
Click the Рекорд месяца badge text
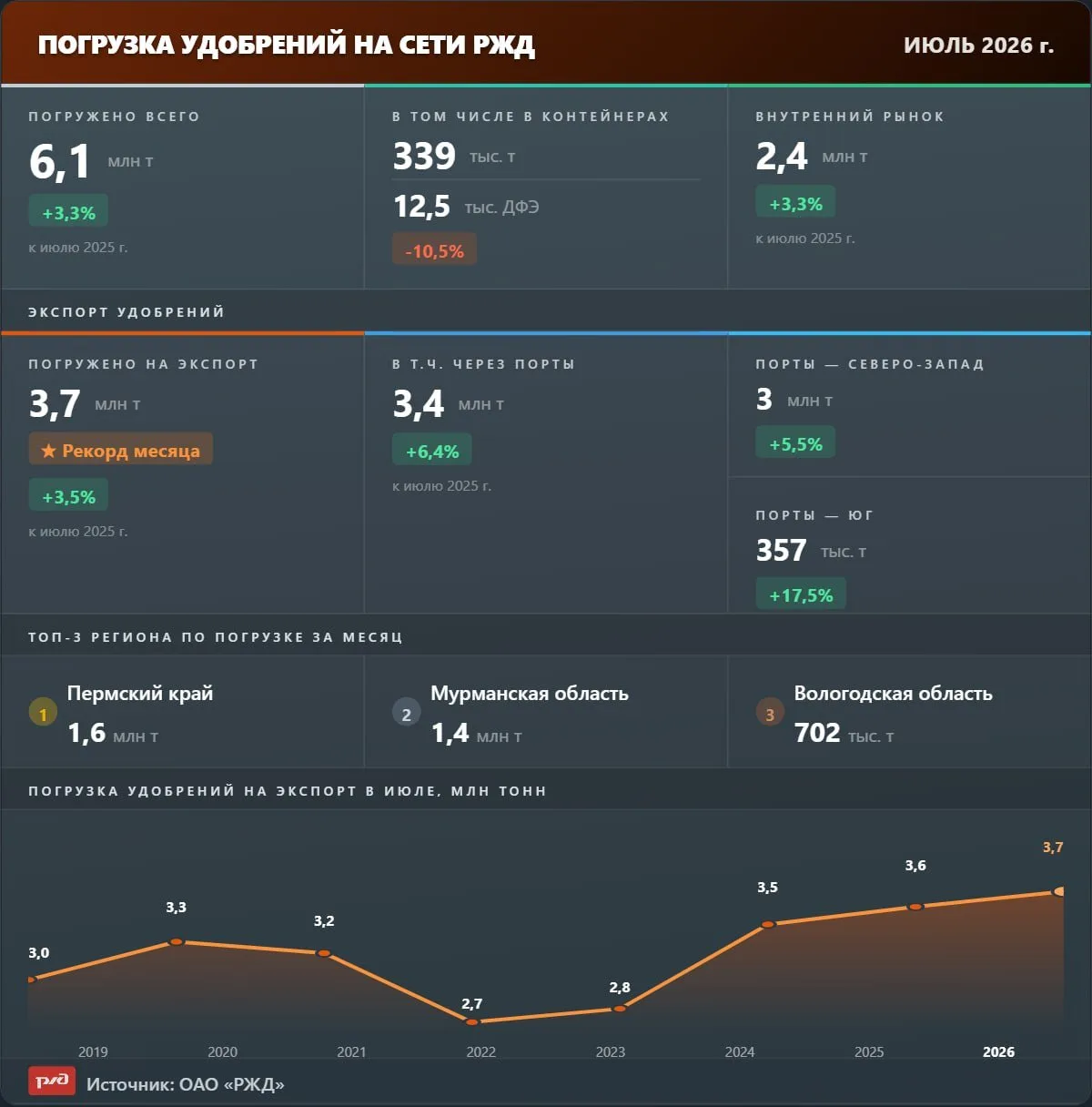[x=131, y=451]
